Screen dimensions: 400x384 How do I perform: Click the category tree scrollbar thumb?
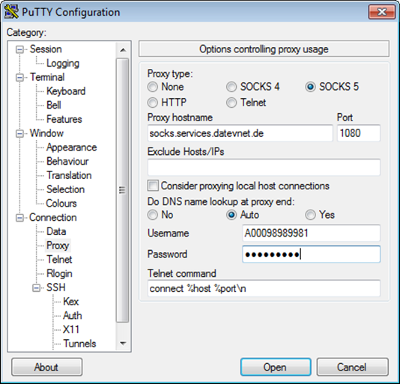pyautogui.click(x=122, y=190)
